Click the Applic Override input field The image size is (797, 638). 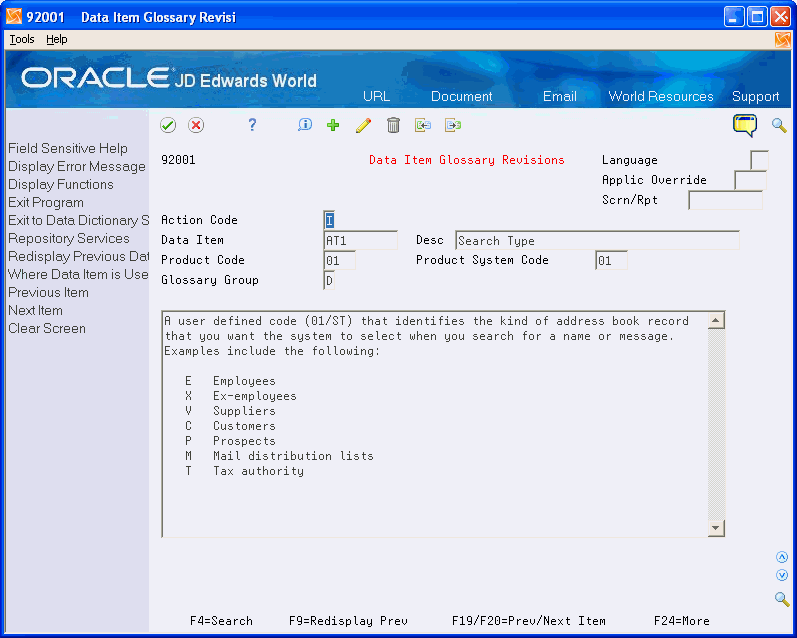coord(750,180)
